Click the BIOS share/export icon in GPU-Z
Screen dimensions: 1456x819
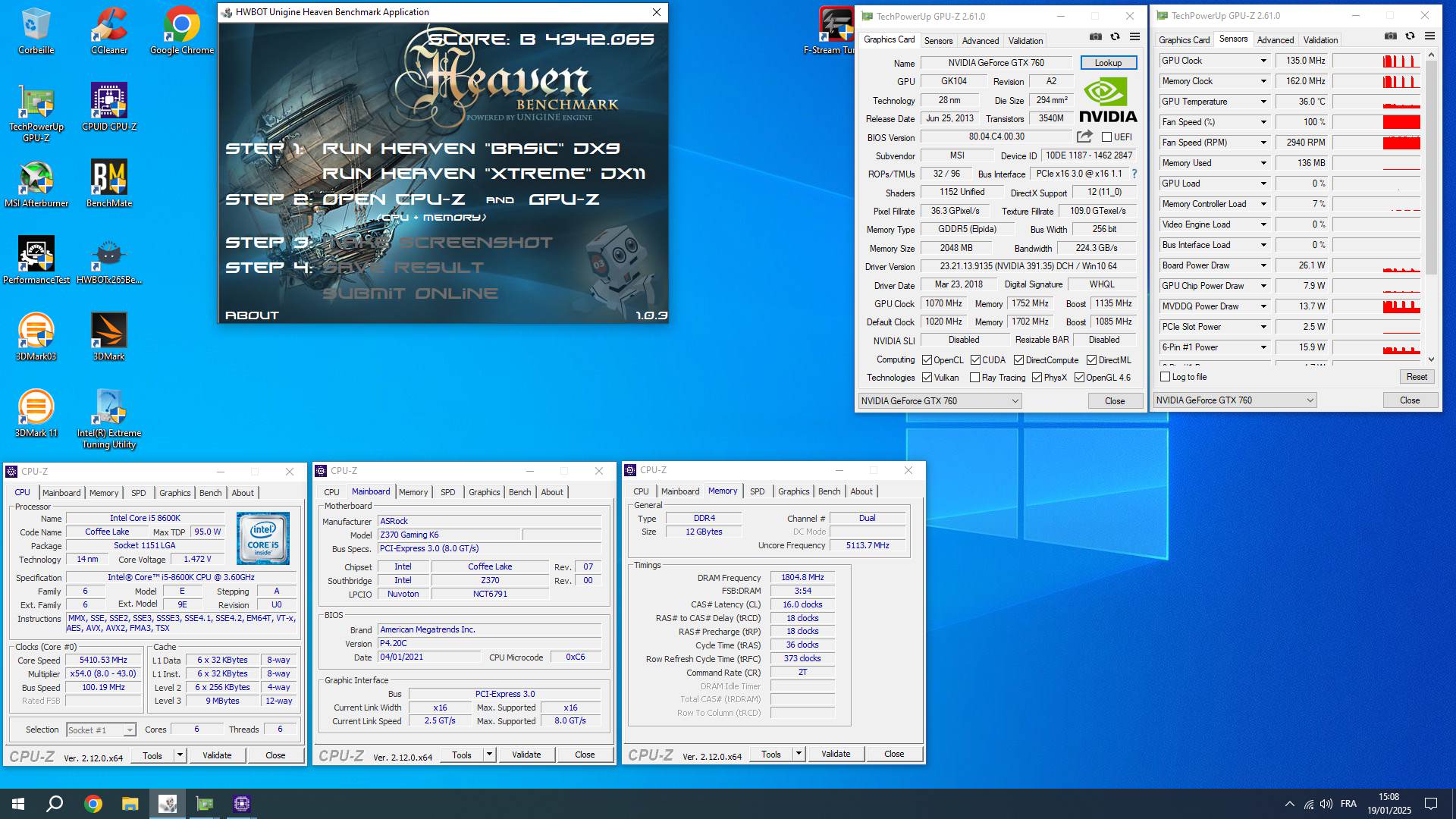click(1084, 136)
